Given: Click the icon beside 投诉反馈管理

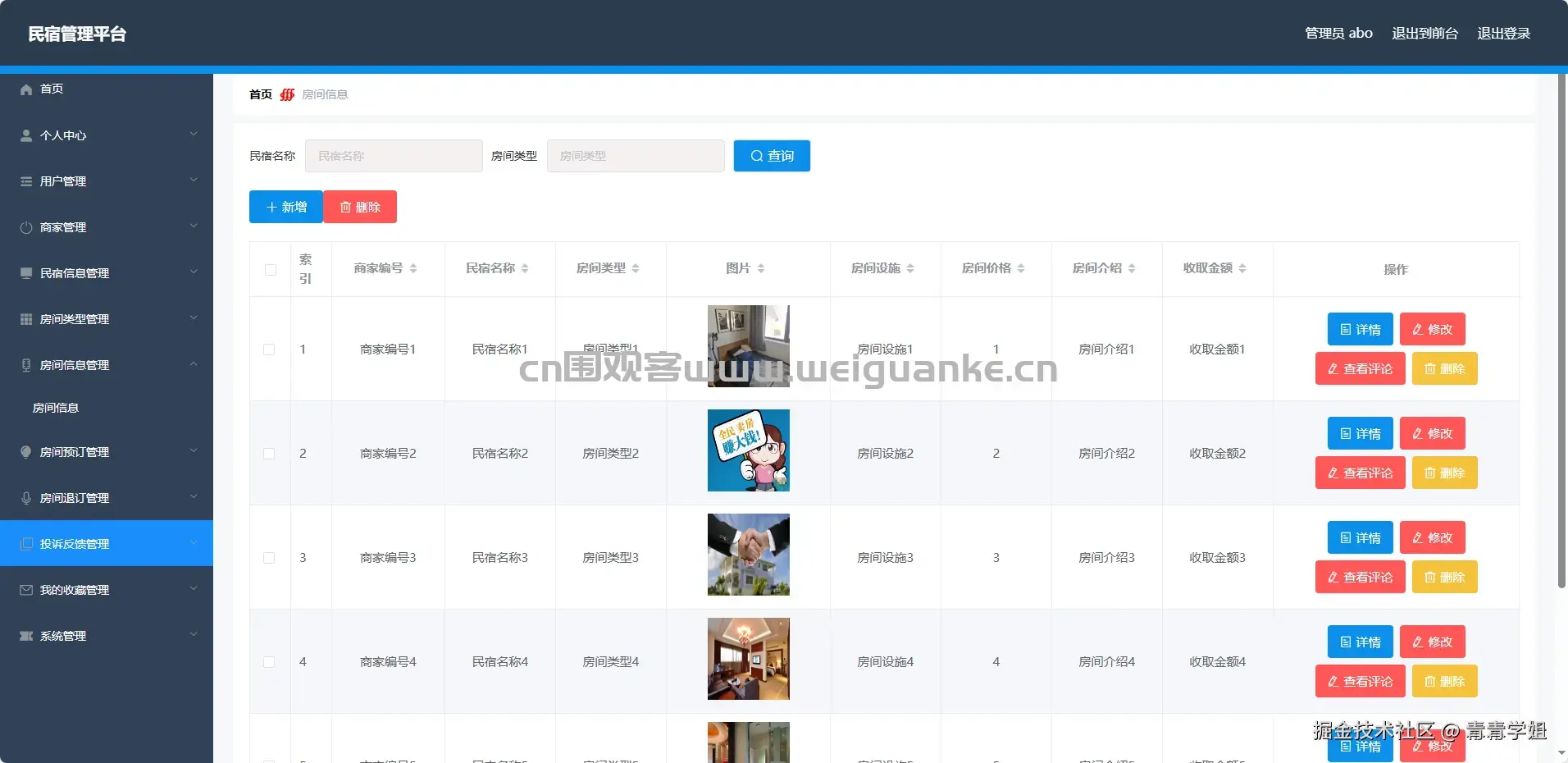Looking at the screenshot, I should pyautogui.click(x=26, y=544).
